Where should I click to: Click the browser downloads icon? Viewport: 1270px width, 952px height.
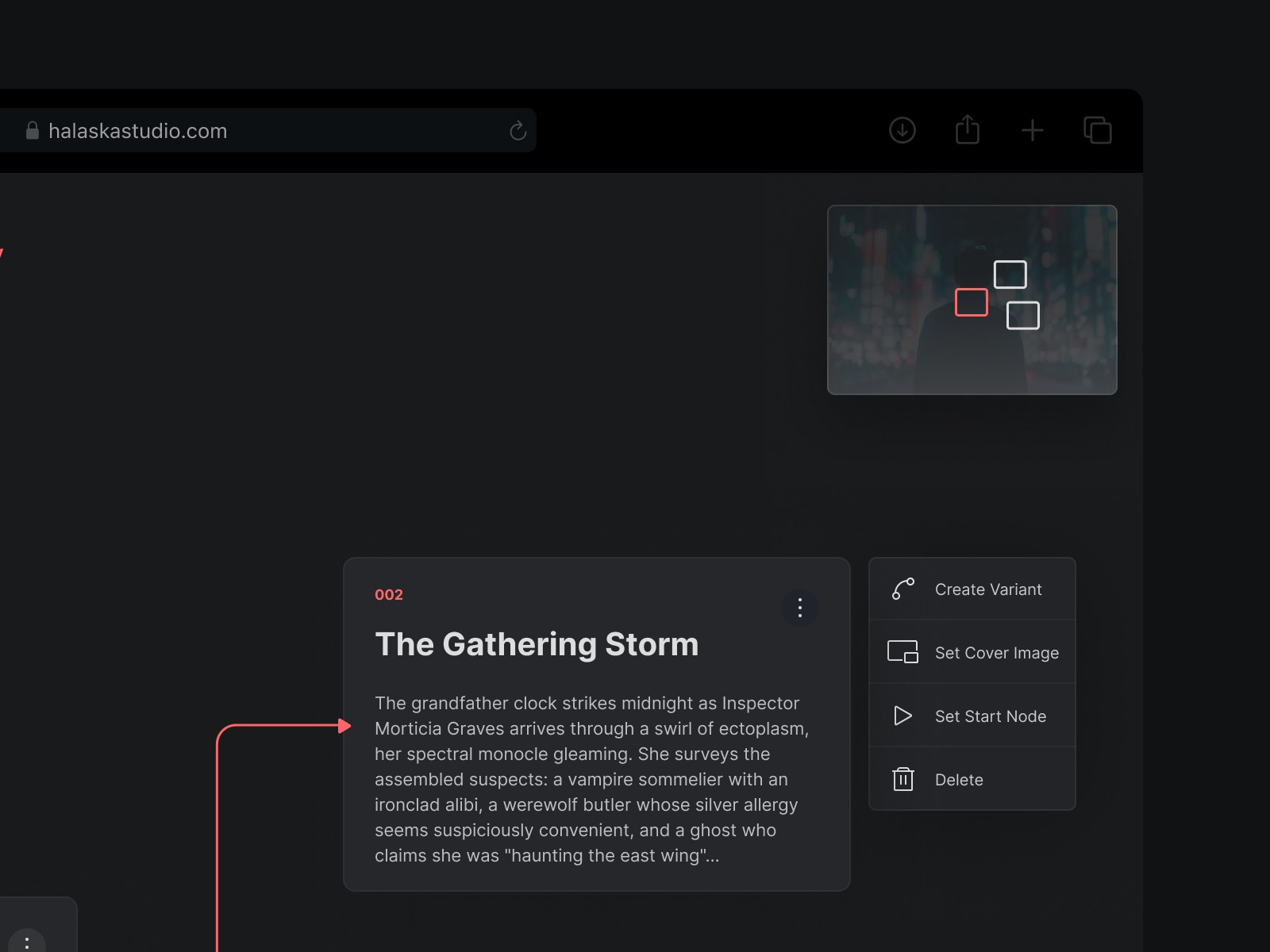pyautogui.click(x=902, y=130)
